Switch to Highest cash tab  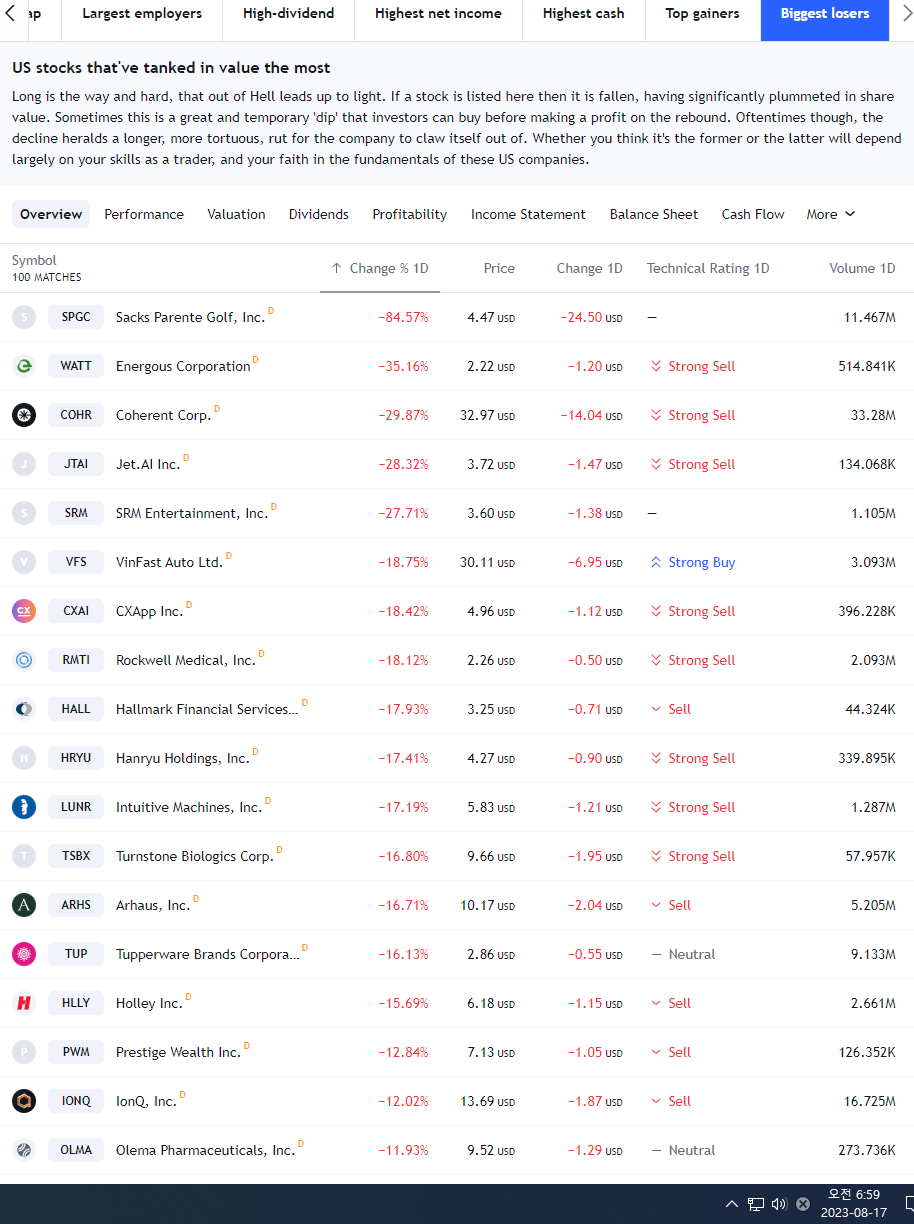point(583,14)
